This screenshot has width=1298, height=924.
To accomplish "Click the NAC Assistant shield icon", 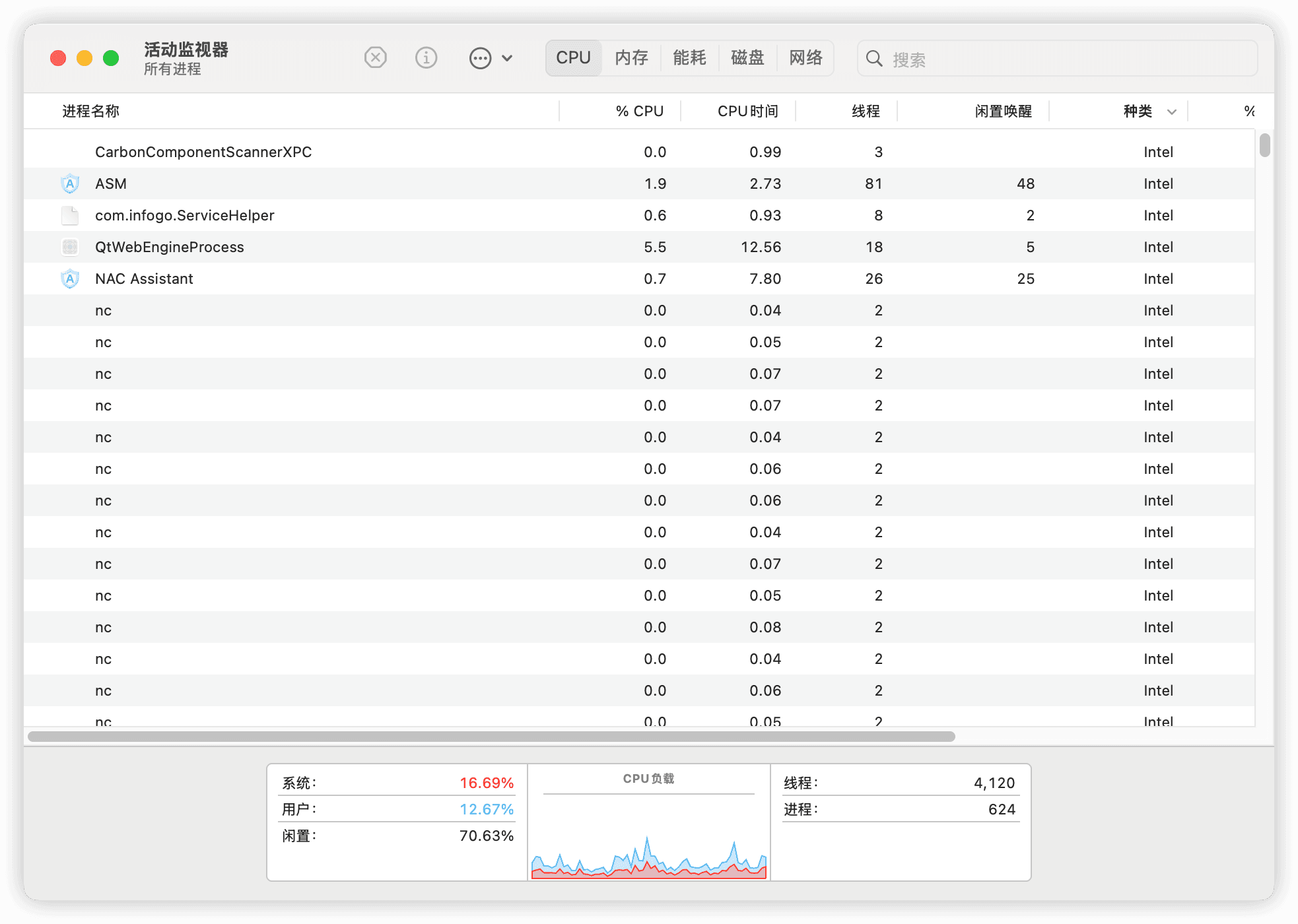I will [70, 279].
